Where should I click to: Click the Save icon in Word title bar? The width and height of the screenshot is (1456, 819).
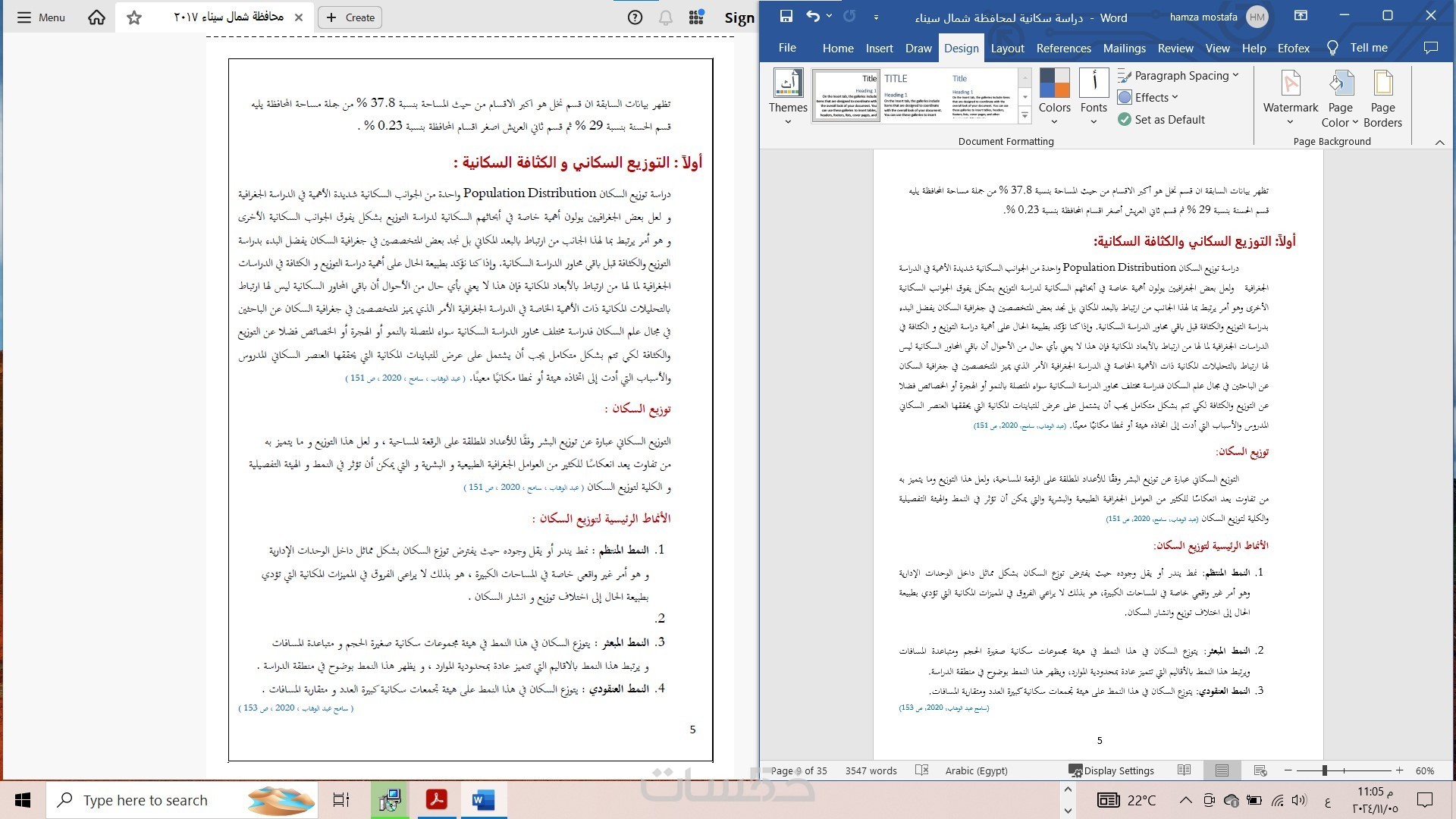coord(786,16)
